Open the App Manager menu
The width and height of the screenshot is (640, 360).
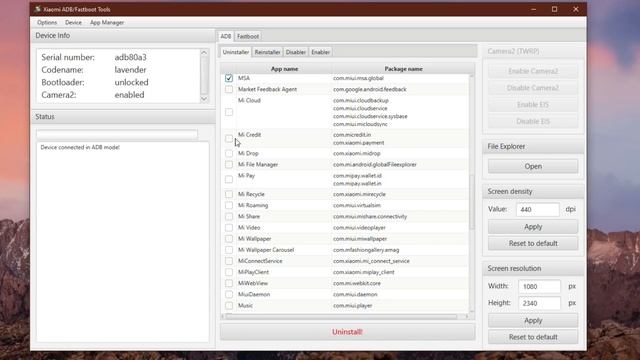tap(107, 22)
